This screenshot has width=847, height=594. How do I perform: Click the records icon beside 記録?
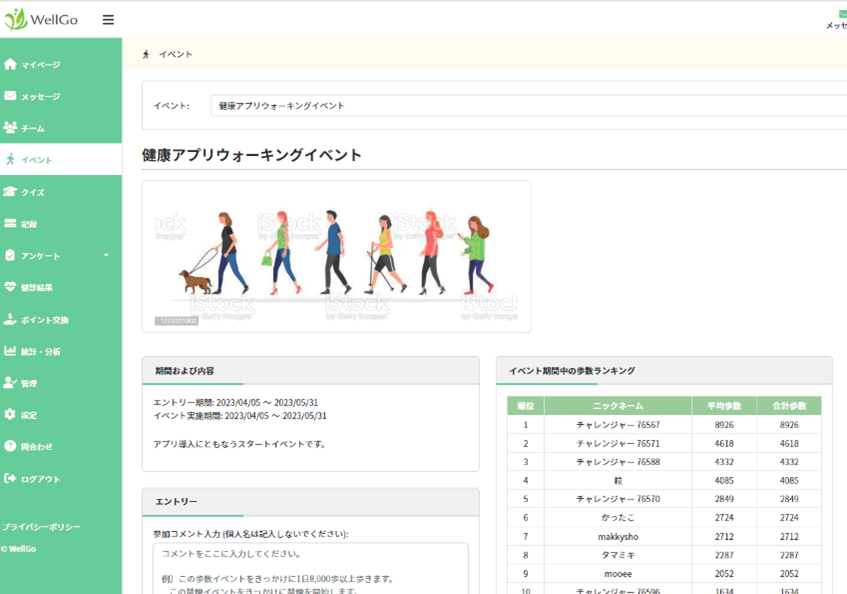point(10,224)
